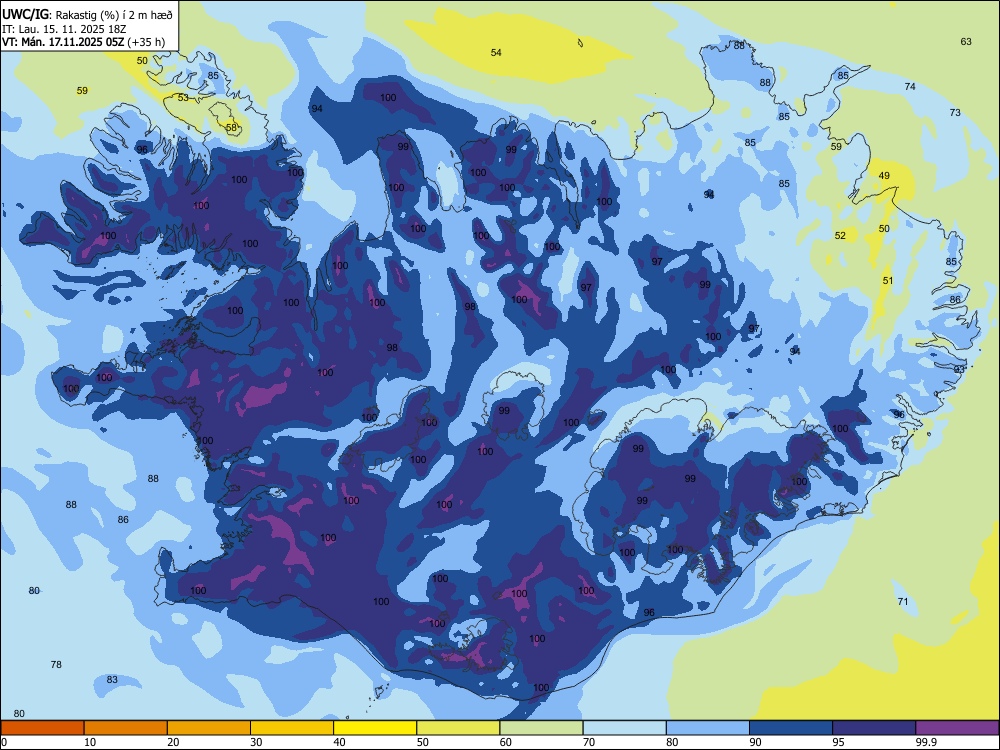Click the pale green 60–70 legend swatch
This screenshot has width=1000, height=750.
[x=541, y=728]
